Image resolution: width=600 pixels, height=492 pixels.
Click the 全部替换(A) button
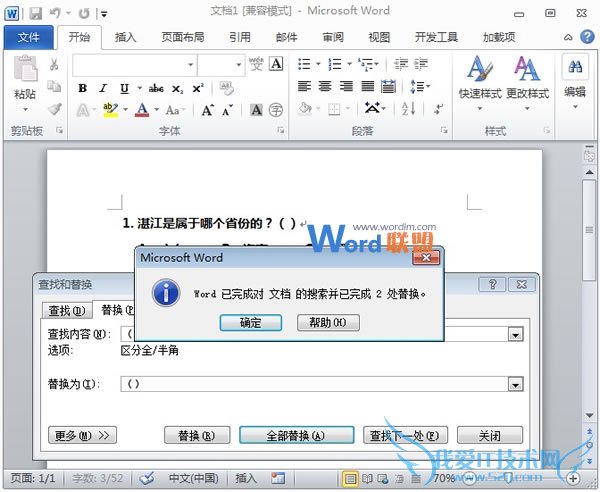[x=297, y=435]
